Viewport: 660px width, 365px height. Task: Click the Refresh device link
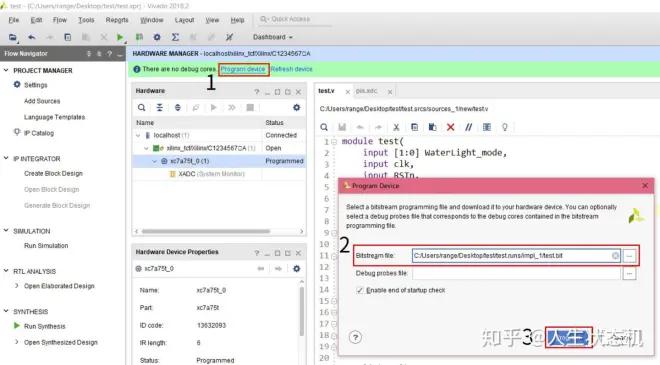(x=291, y=69)
